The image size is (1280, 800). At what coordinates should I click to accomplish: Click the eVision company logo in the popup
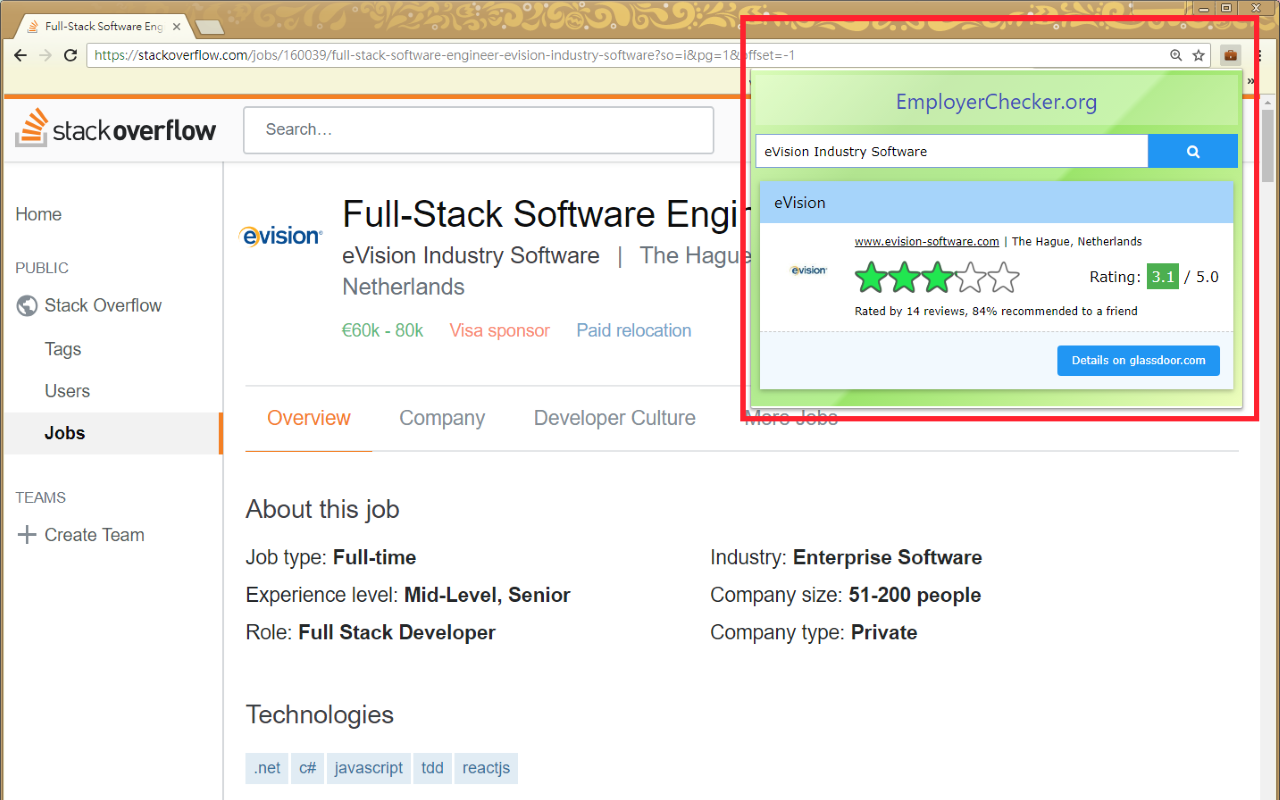click(x=808, y=269)
